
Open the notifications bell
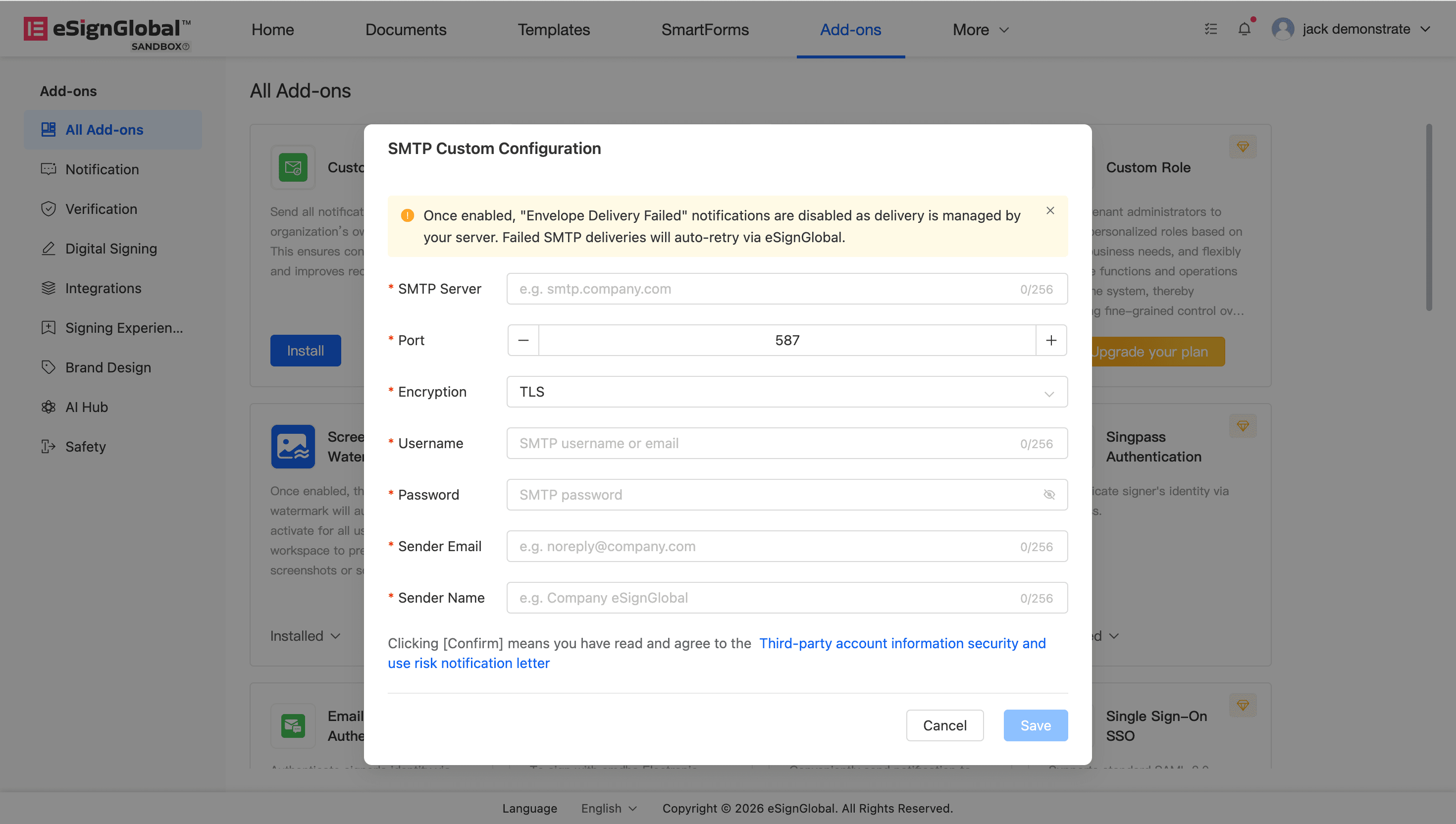(x=1244, y=29)
